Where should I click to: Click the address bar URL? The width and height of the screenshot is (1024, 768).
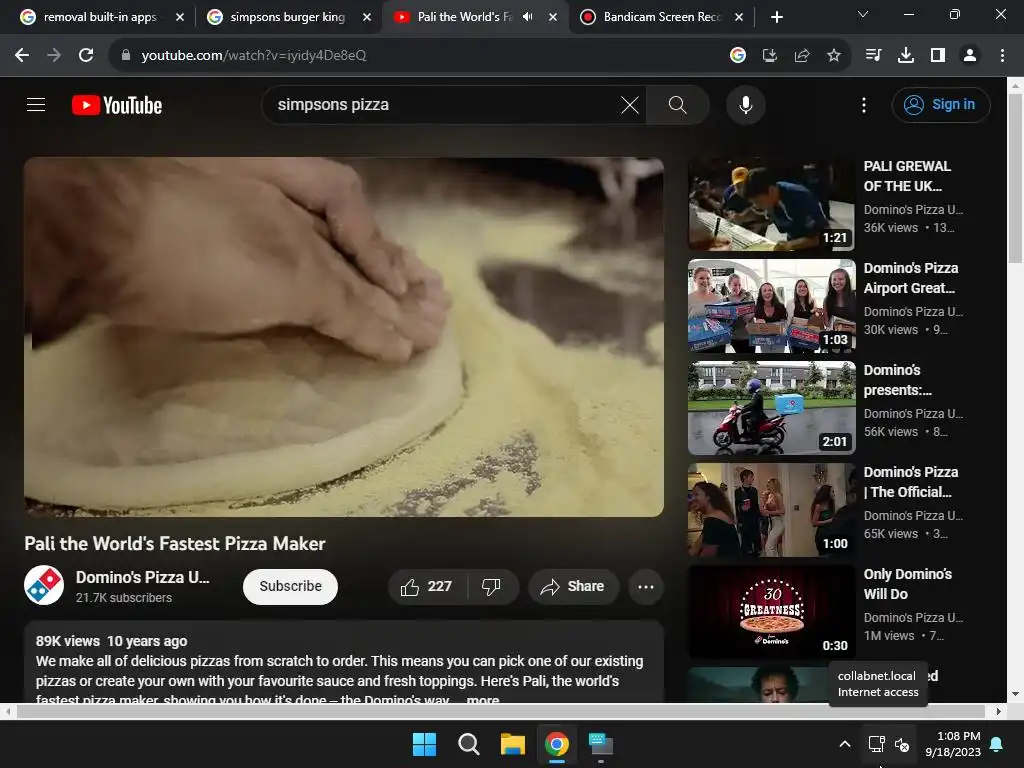click(254, 56)
